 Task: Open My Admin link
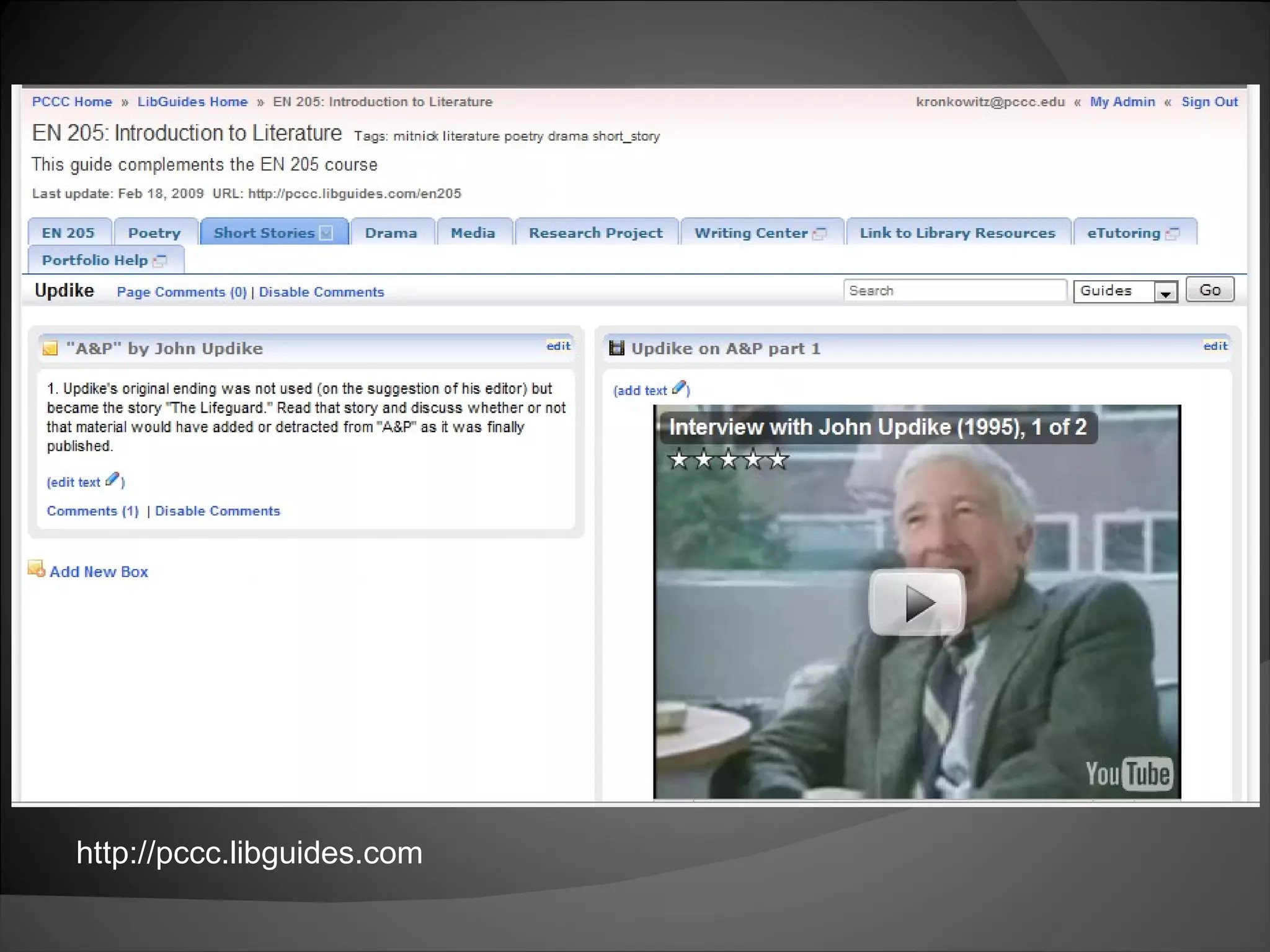pos(1122,102)
